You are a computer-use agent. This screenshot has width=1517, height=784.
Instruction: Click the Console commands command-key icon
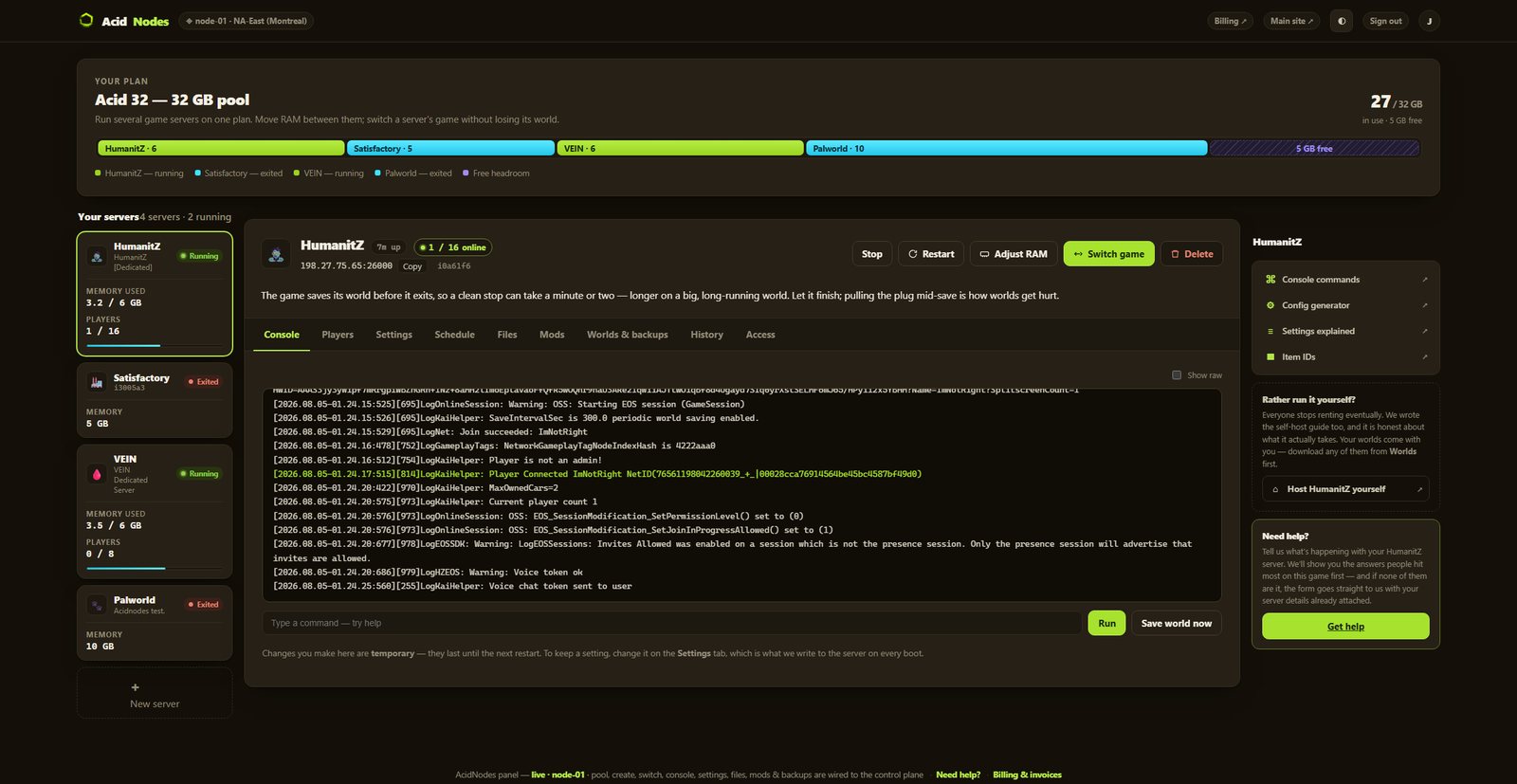[x=1270, y=280]
